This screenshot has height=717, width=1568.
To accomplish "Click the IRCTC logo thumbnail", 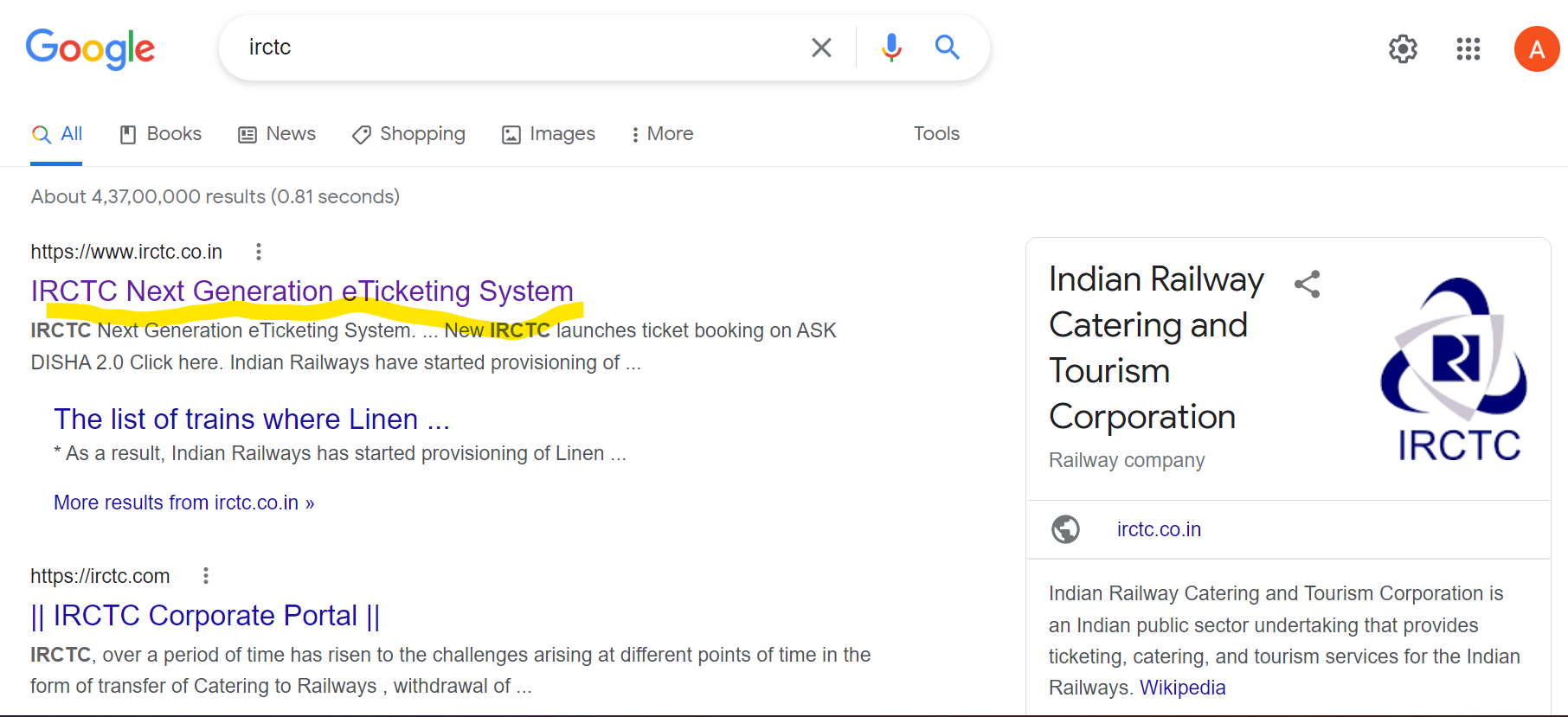I will click(x=1456, y=369).
